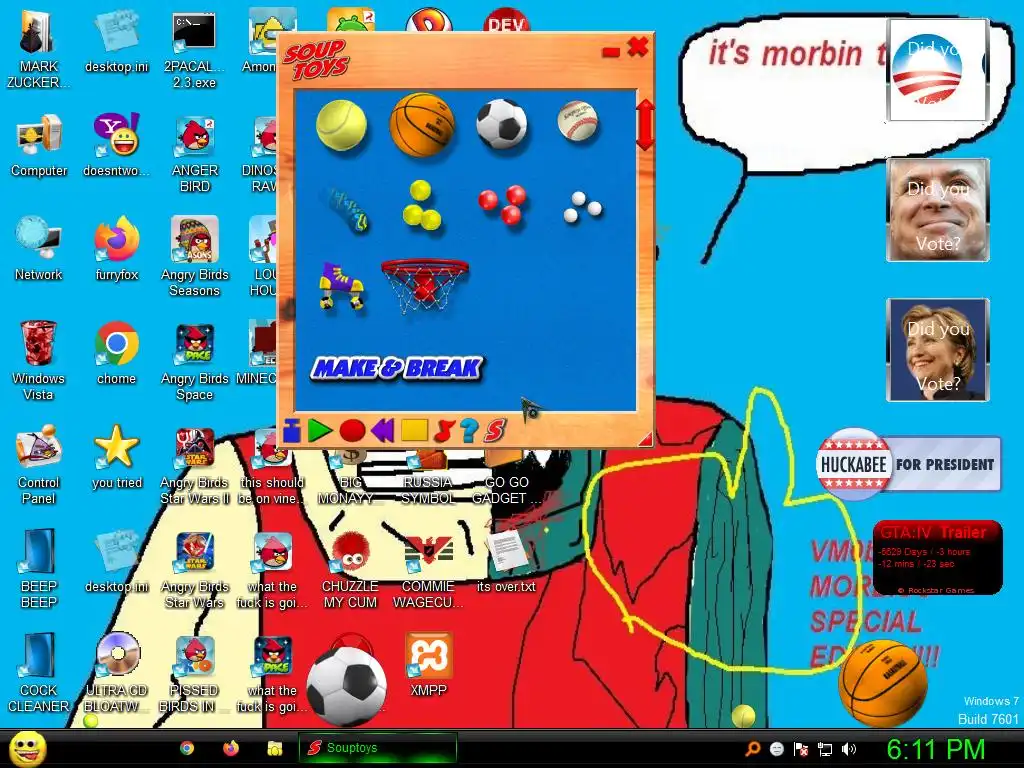Pick the basketball toy in Soup Toys
The height and width of the screenshot is (768, 1024).
pos(422,124)
